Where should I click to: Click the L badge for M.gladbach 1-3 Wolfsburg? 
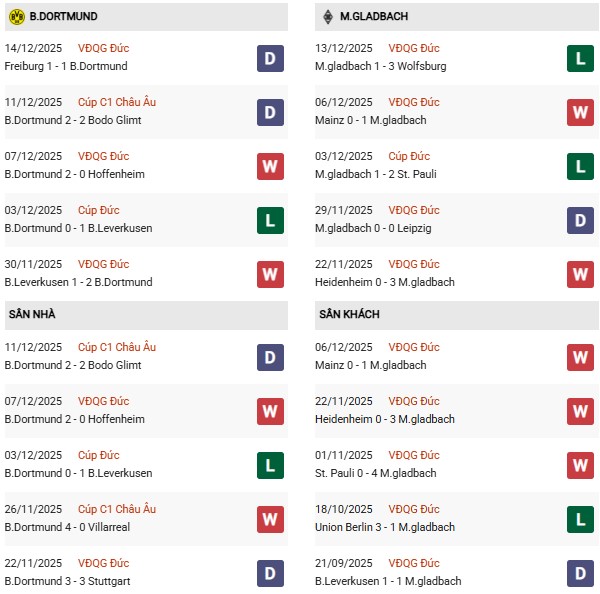(581, 58)
